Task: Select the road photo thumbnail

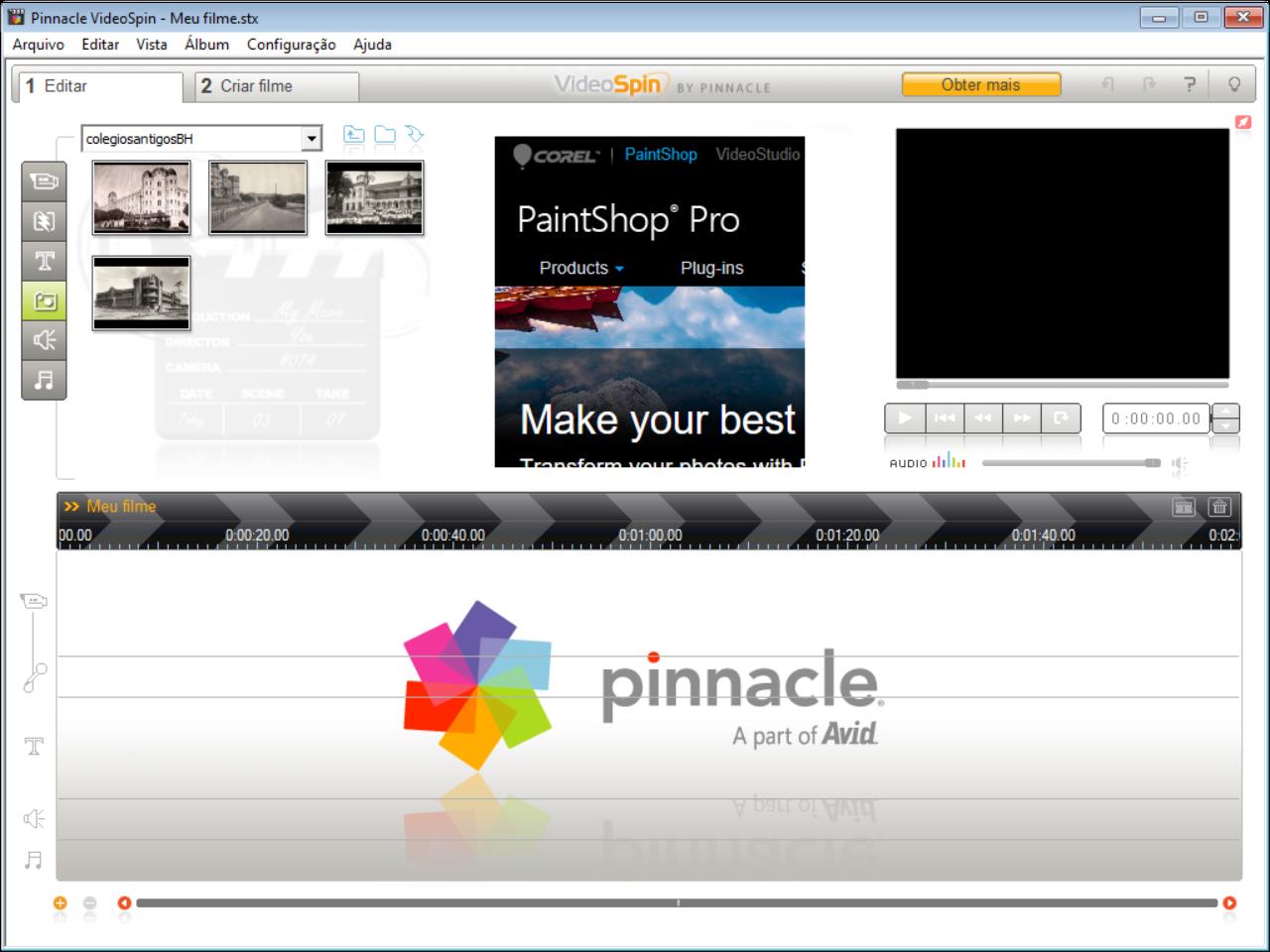Action: click(x=258, y=198)
